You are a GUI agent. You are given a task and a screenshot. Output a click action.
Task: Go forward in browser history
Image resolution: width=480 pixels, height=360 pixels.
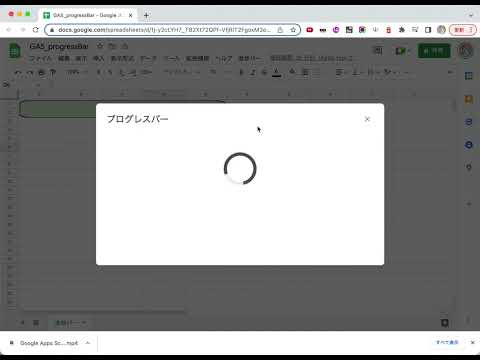pyautogui.click(x=23, y=30)
